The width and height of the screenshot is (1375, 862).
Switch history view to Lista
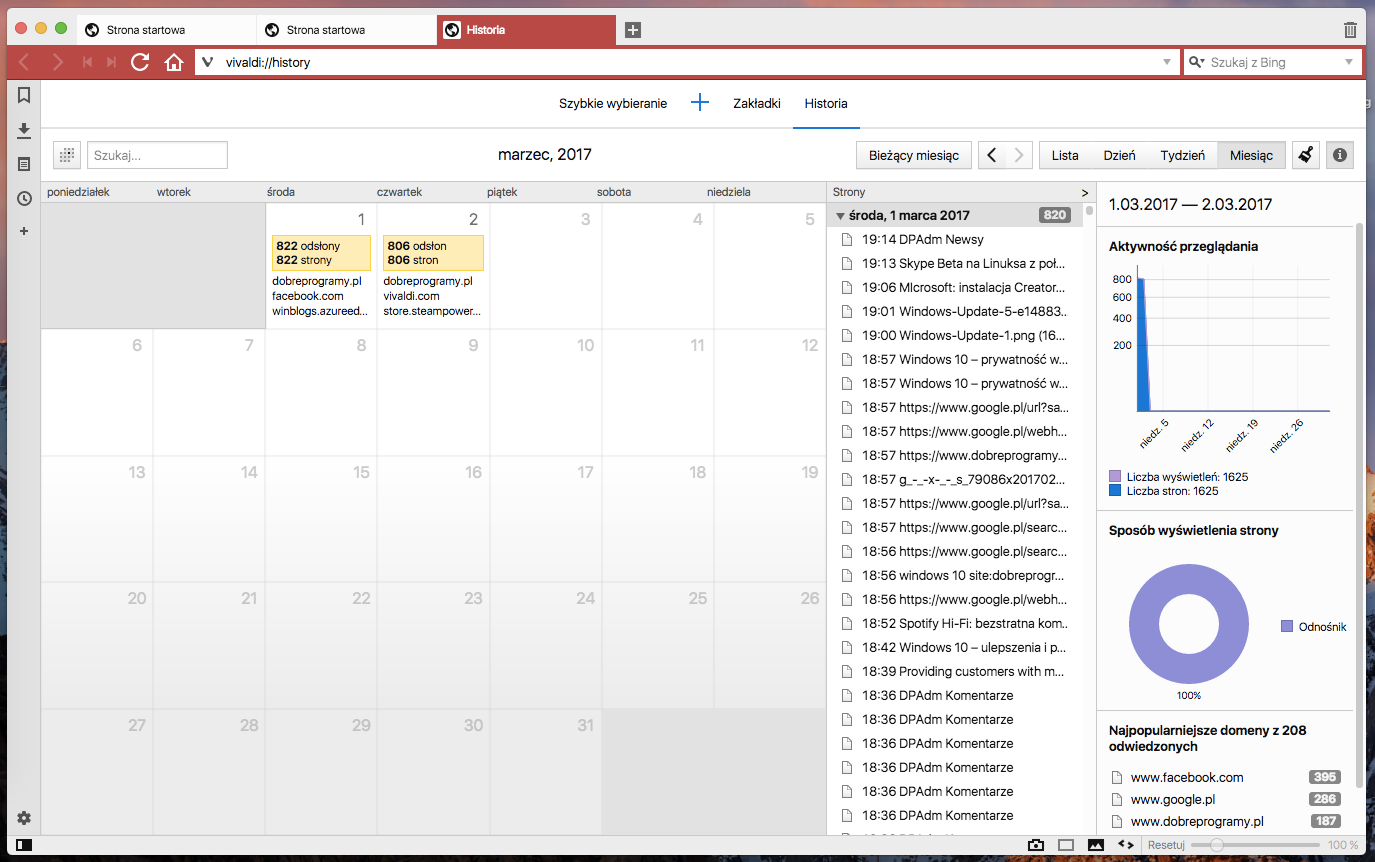click(1065, 155)
